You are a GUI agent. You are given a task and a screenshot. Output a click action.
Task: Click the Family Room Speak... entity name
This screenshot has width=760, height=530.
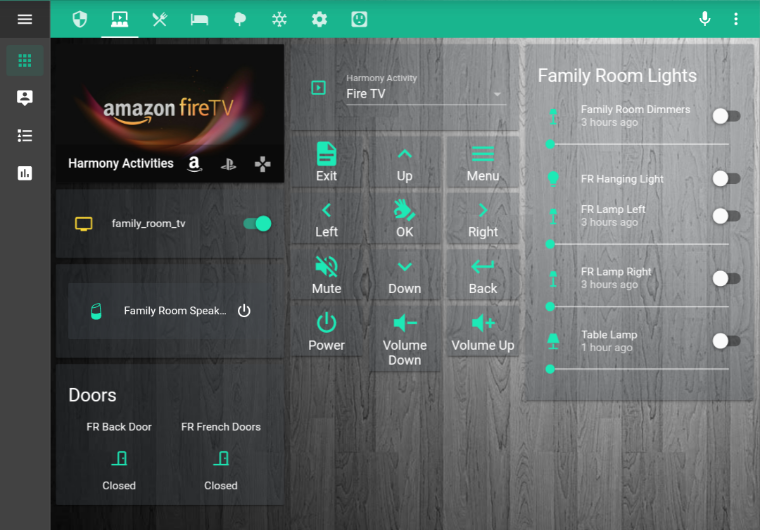click(175, 311)
